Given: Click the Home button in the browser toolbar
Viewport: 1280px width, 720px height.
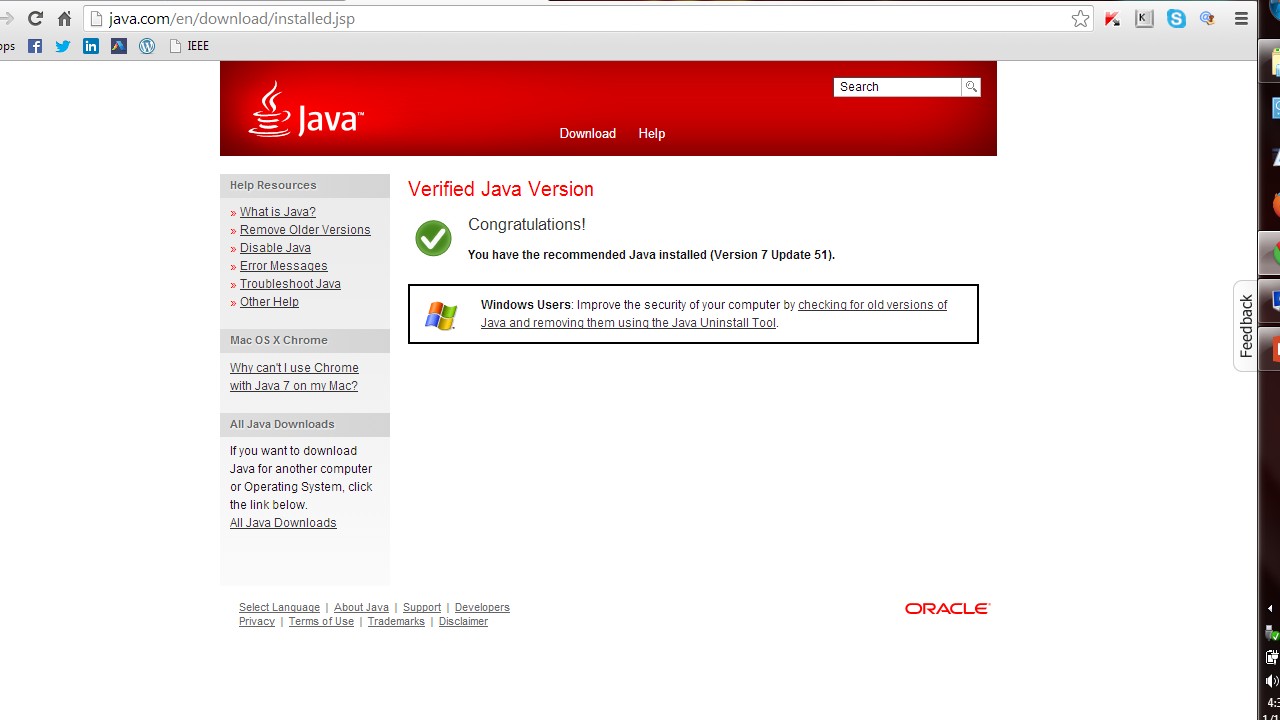Looking at the screenshot, I should [x=64, y=19].
